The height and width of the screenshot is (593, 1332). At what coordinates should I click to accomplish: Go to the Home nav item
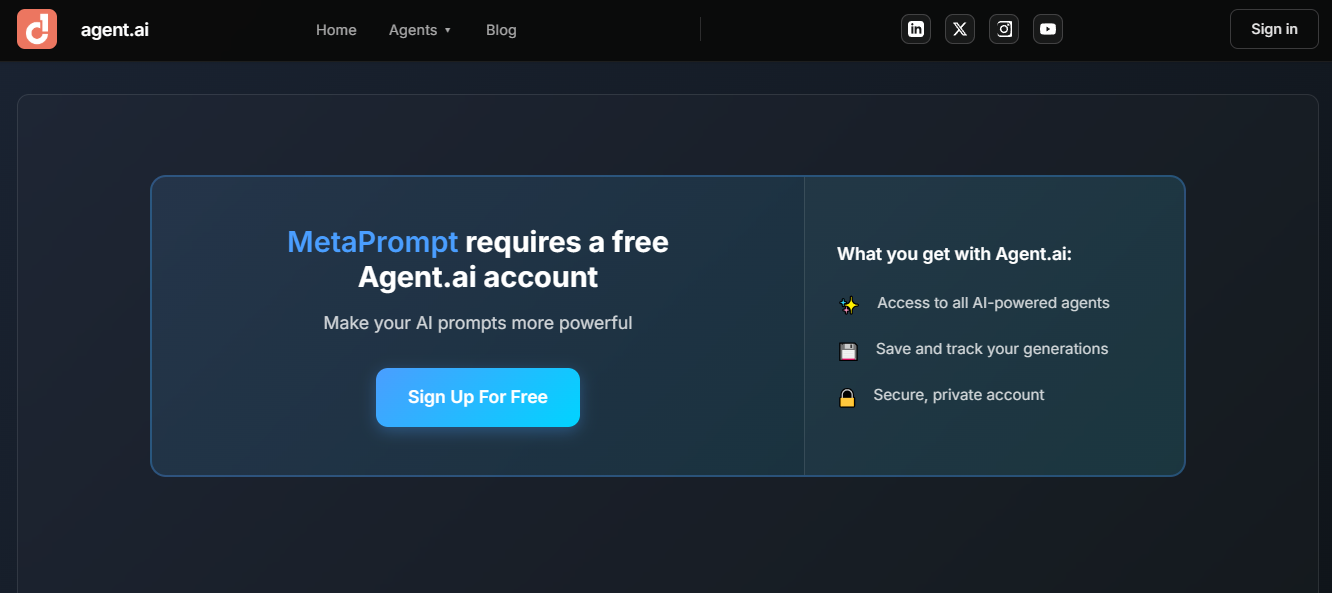click(x=336, y=30)
